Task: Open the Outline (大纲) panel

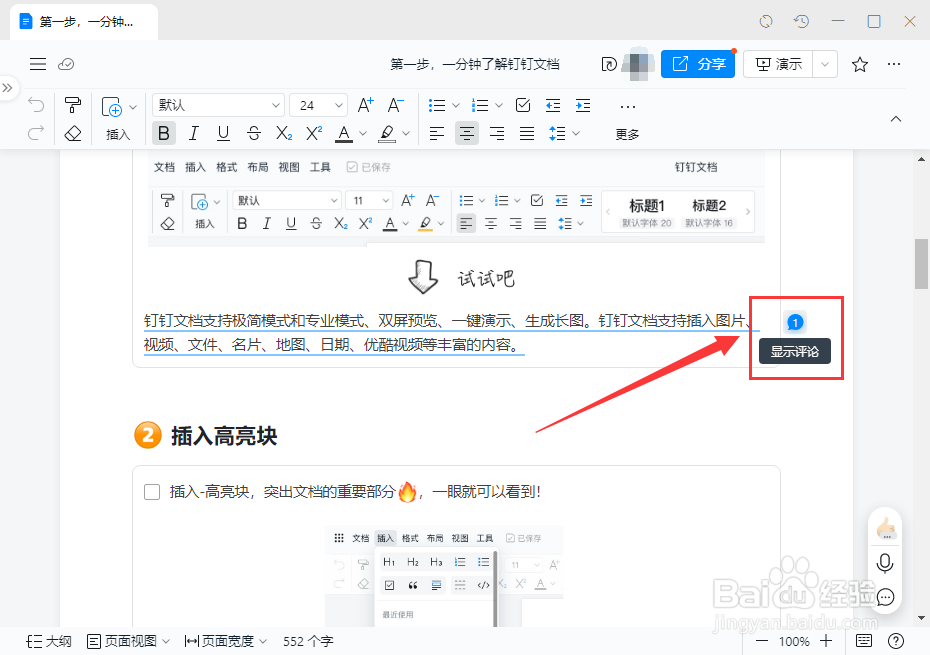Action: [49, 641]
